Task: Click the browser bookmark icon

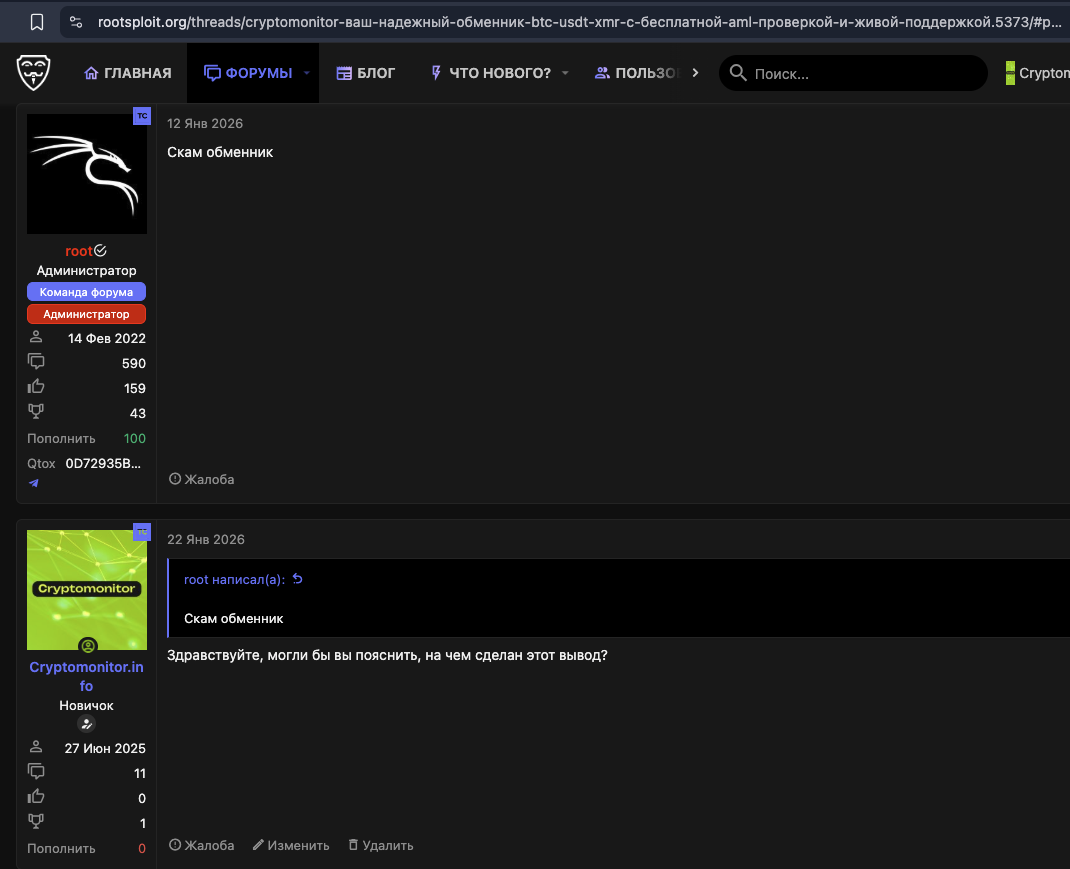Action: tap(36, 21)
